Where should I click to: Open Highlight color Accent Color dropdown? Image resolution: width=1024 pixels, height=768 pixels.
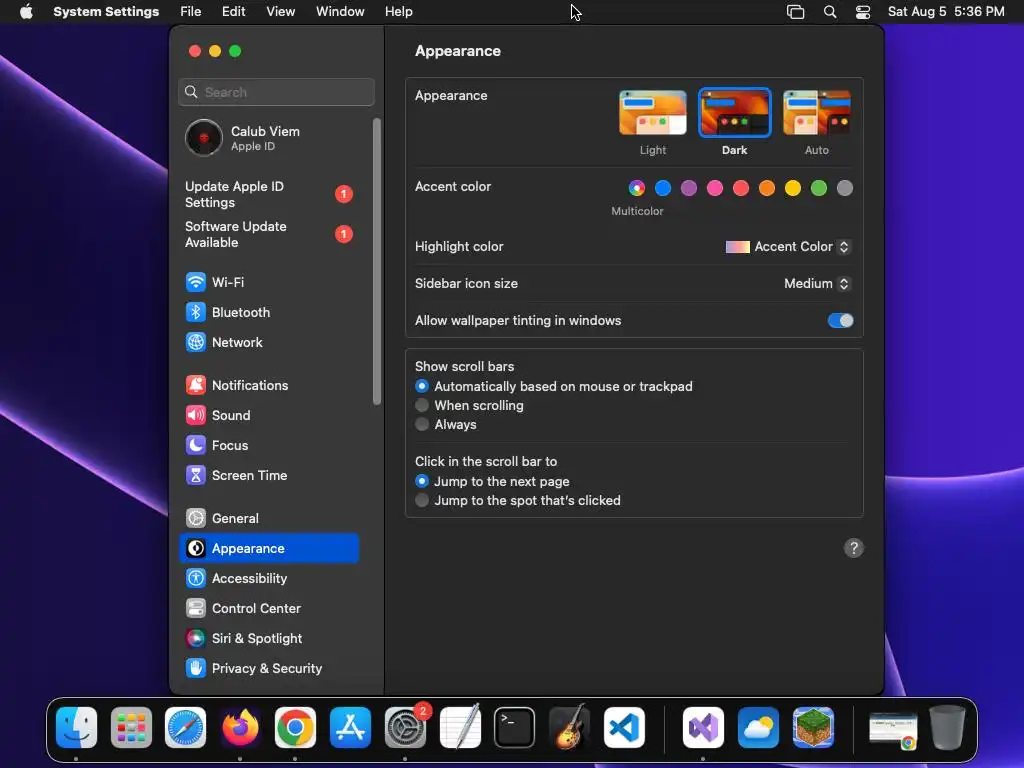(x=788, y=247)
